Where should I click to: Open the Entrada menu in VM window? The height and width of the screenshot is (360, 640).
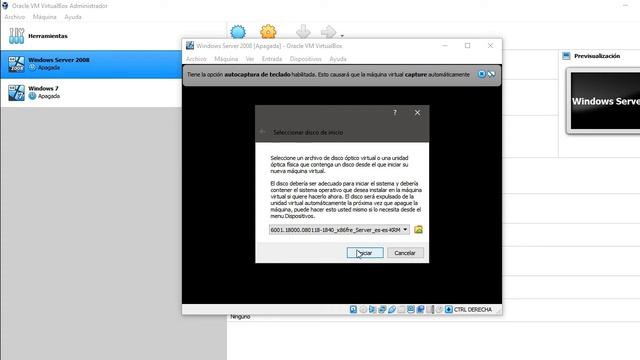pos(272,59)
